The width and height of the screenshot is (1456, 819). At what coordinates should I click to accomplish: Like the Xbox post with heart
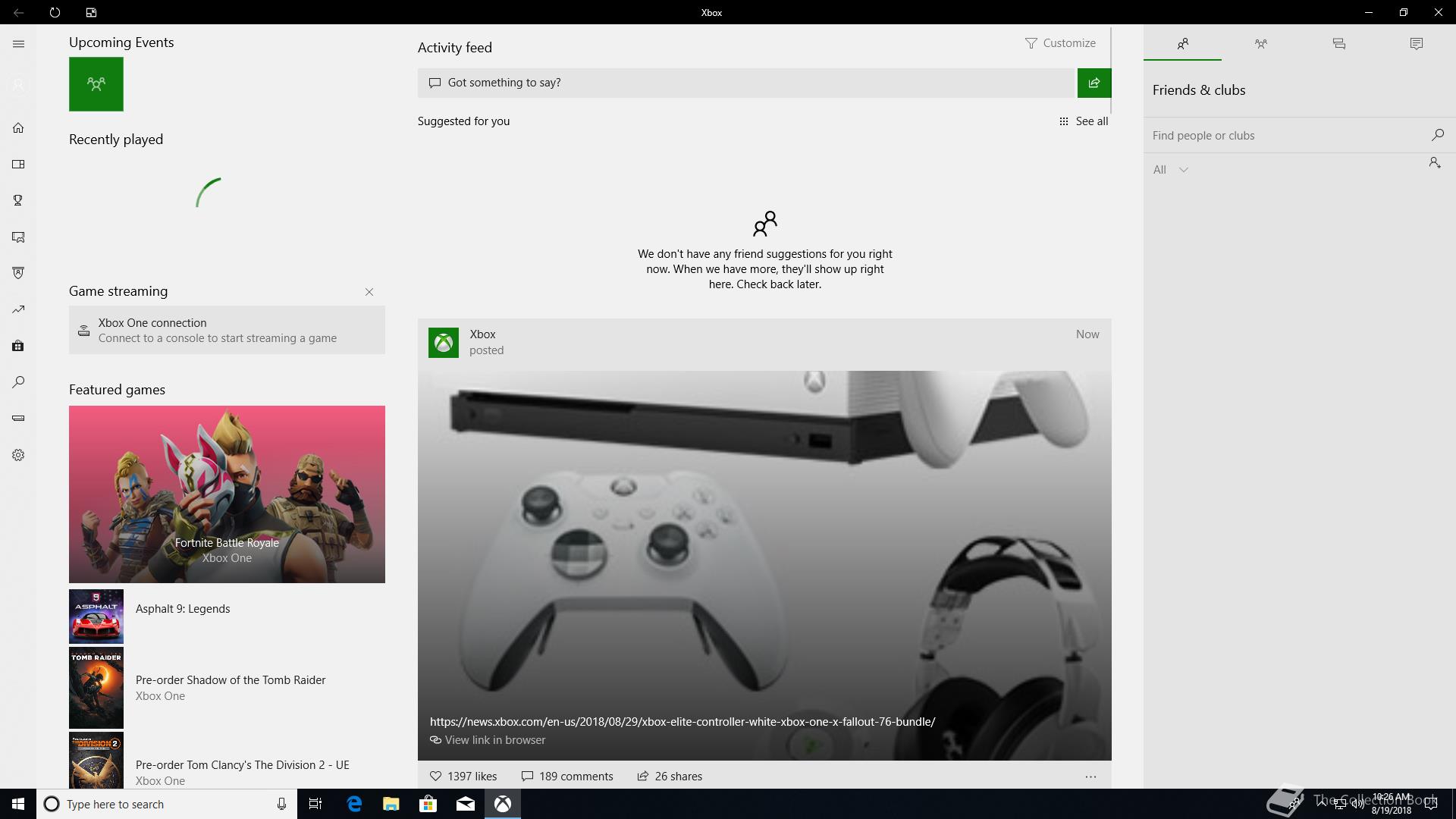[x=435, y=776]
